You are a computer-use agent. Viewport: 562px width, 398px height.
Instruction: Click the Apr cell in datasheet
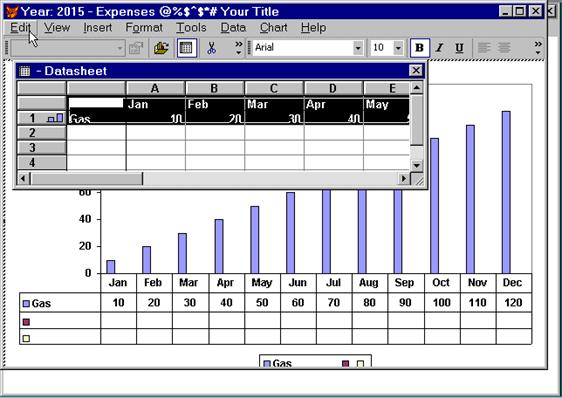[x=333, y=104]
